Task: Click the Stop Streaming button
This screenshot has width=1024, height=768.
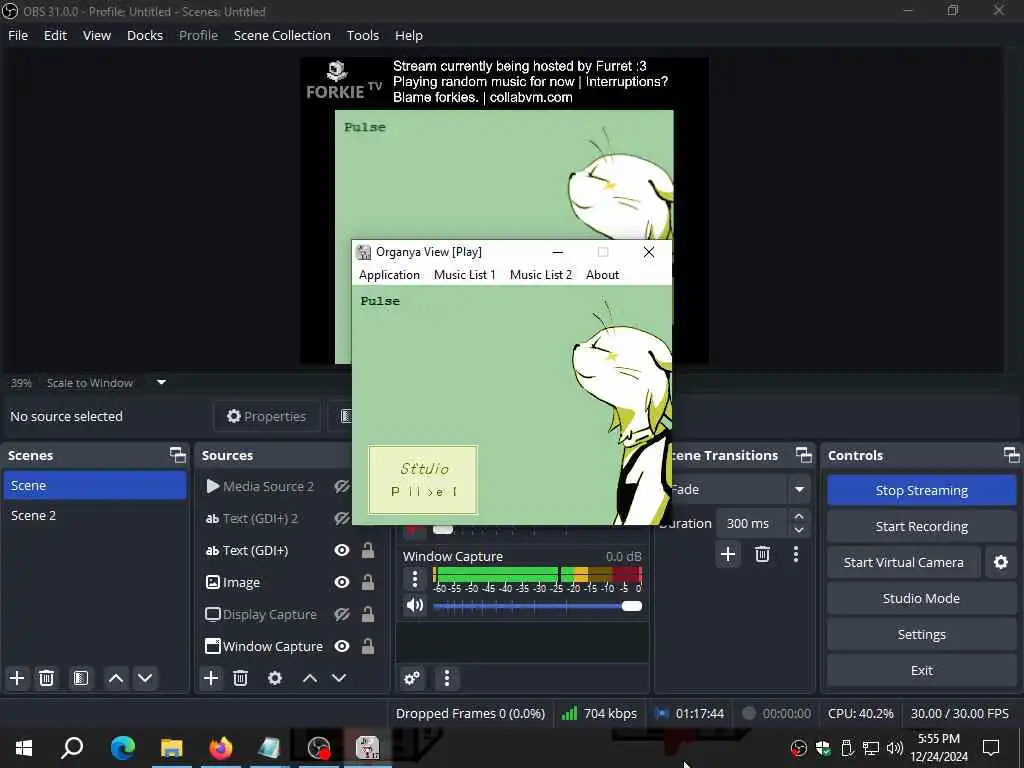Action: (x=921, y=490)
